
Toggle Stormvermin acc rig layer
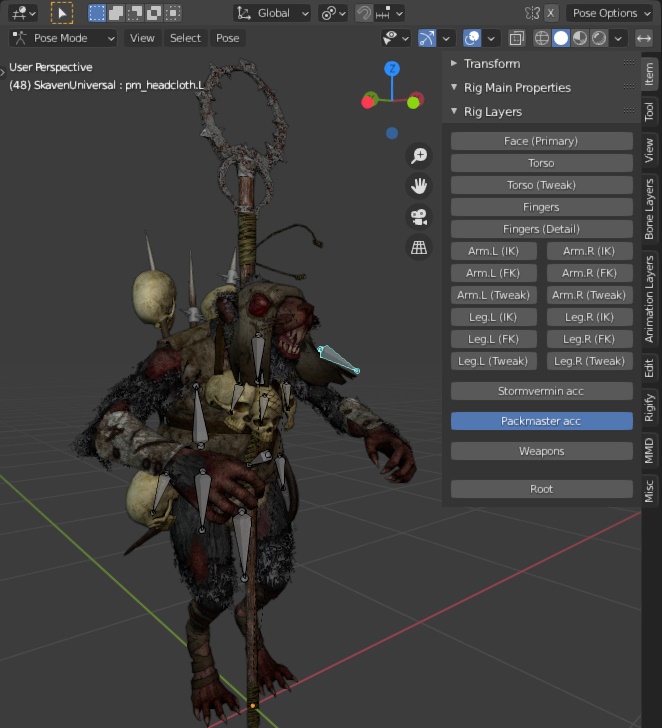tap(541, 391)
